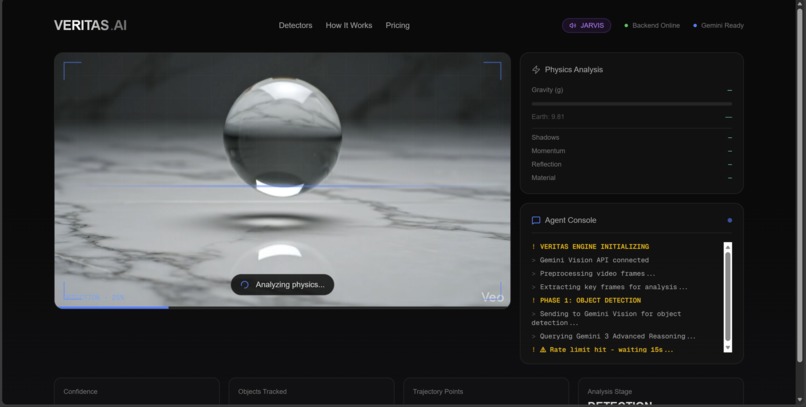806x407 pixels.
Task: Click the lightning Physics Analysis icon
Action: point(536,69)
